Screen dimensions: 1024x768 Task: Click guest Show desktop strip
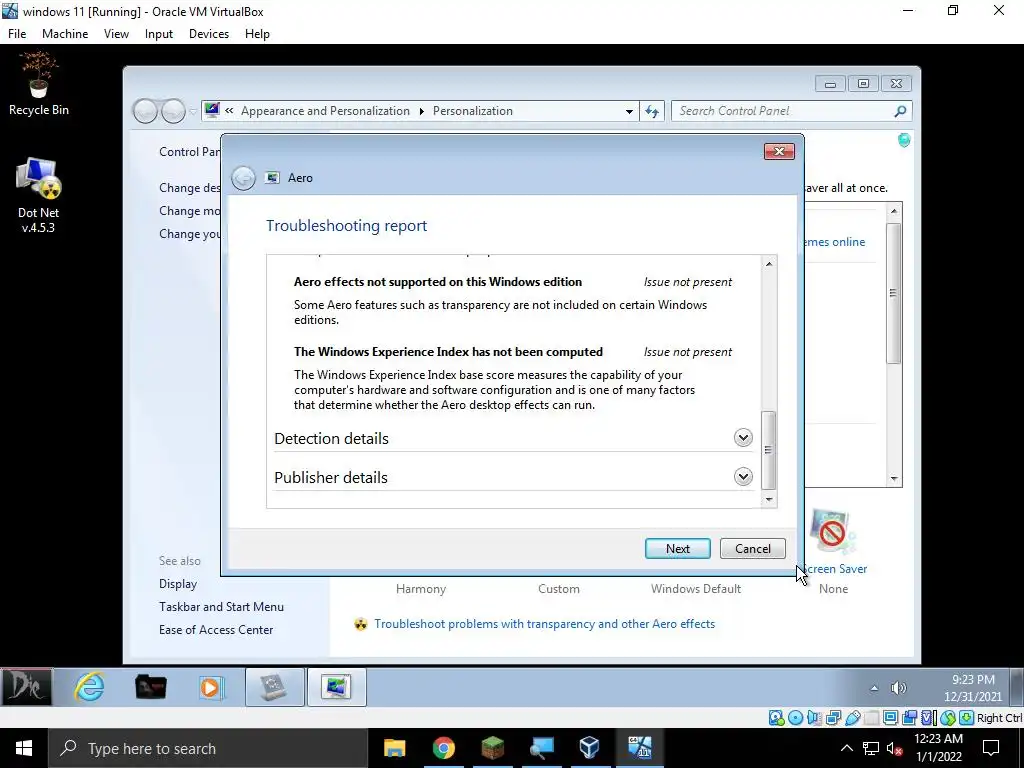tap(1017, 687)
